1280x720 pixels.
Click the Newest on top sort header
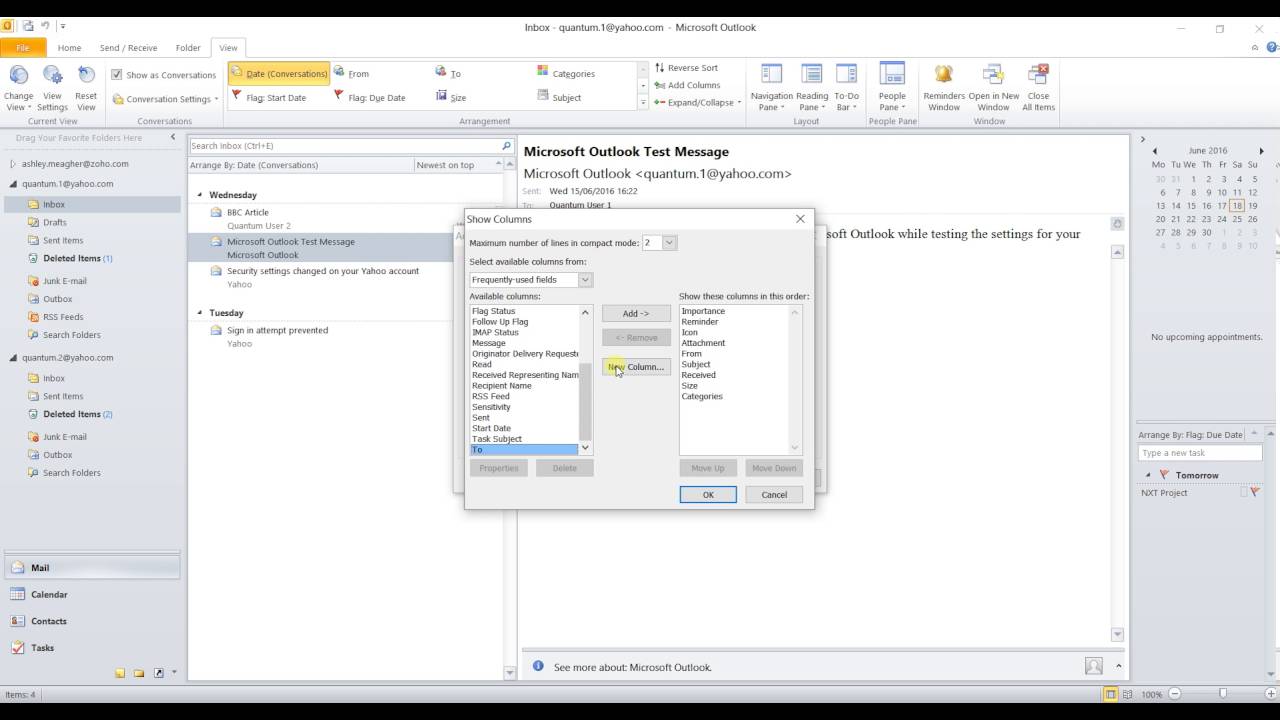point(445,165)
